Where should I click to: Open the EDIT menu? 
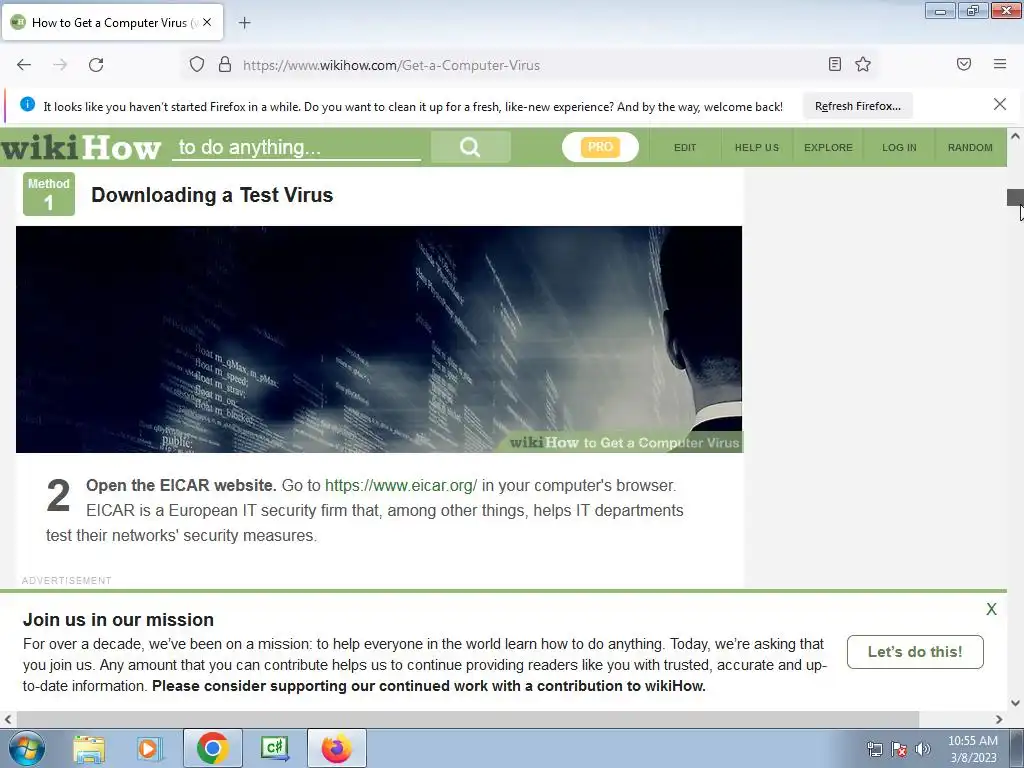pos(685,148)
